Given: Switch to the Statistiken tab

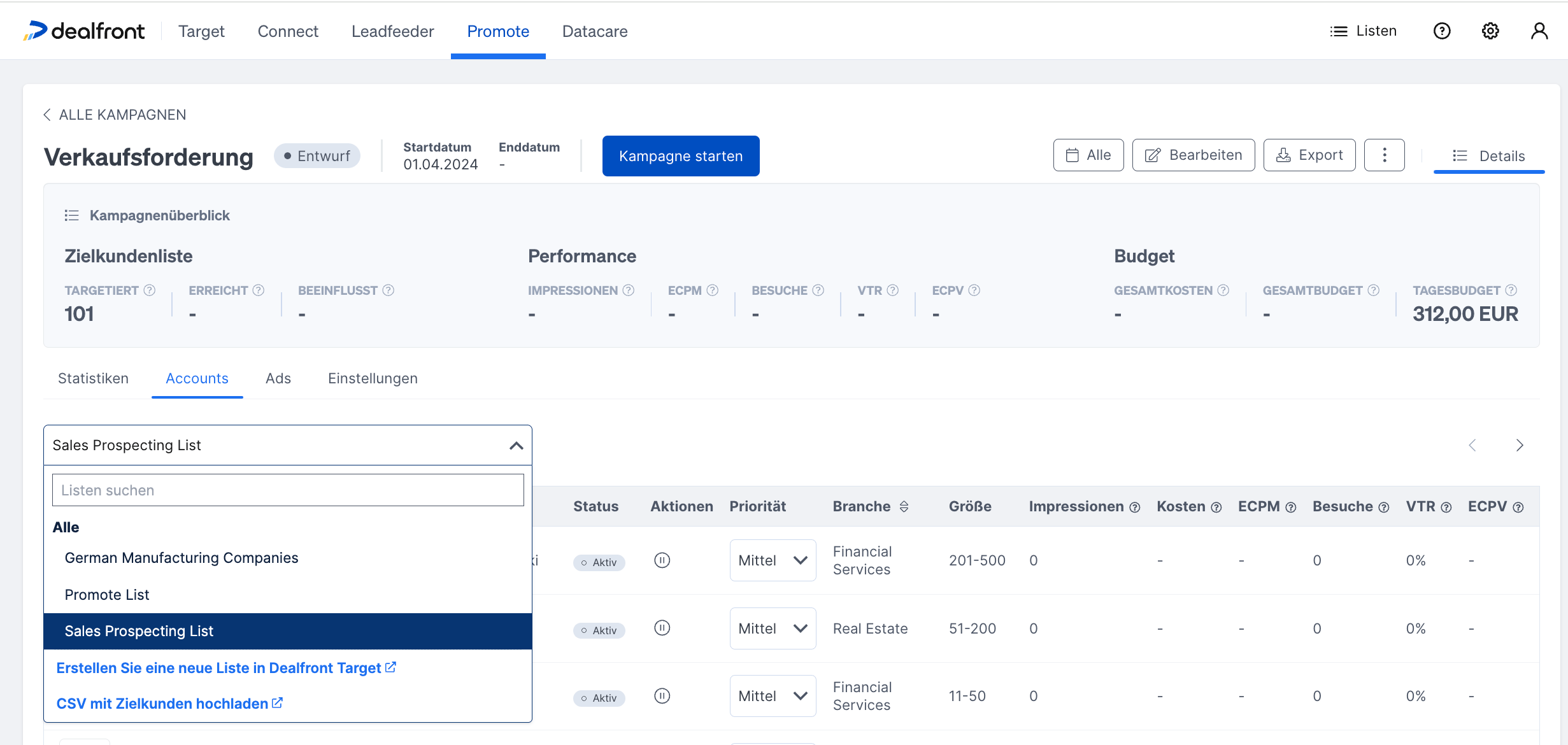Looking at the screenshot, I should pyautogui.click(x=93, y=378).
